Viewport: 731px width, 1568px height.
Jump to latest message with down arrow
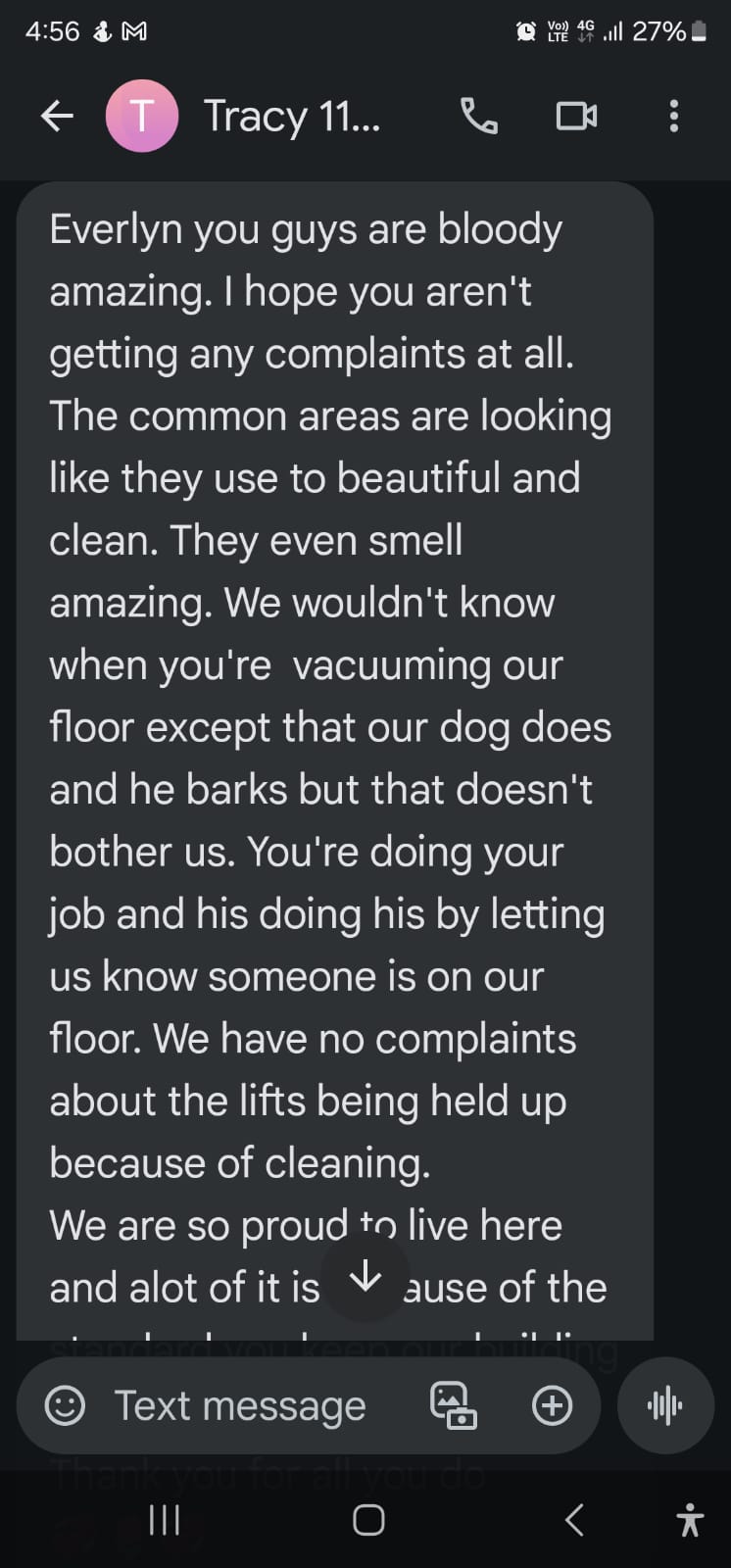tap(365, 1277)
